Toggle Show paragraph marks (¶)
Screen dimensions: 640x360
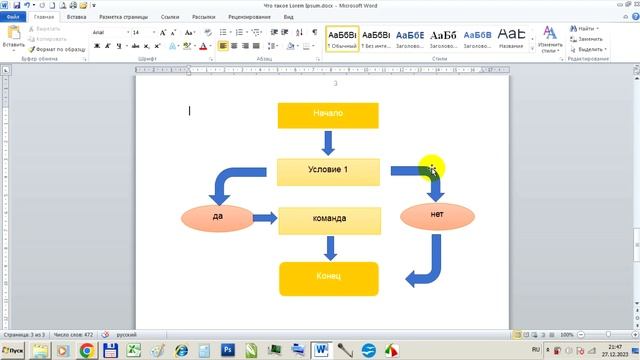coord(314,32)
